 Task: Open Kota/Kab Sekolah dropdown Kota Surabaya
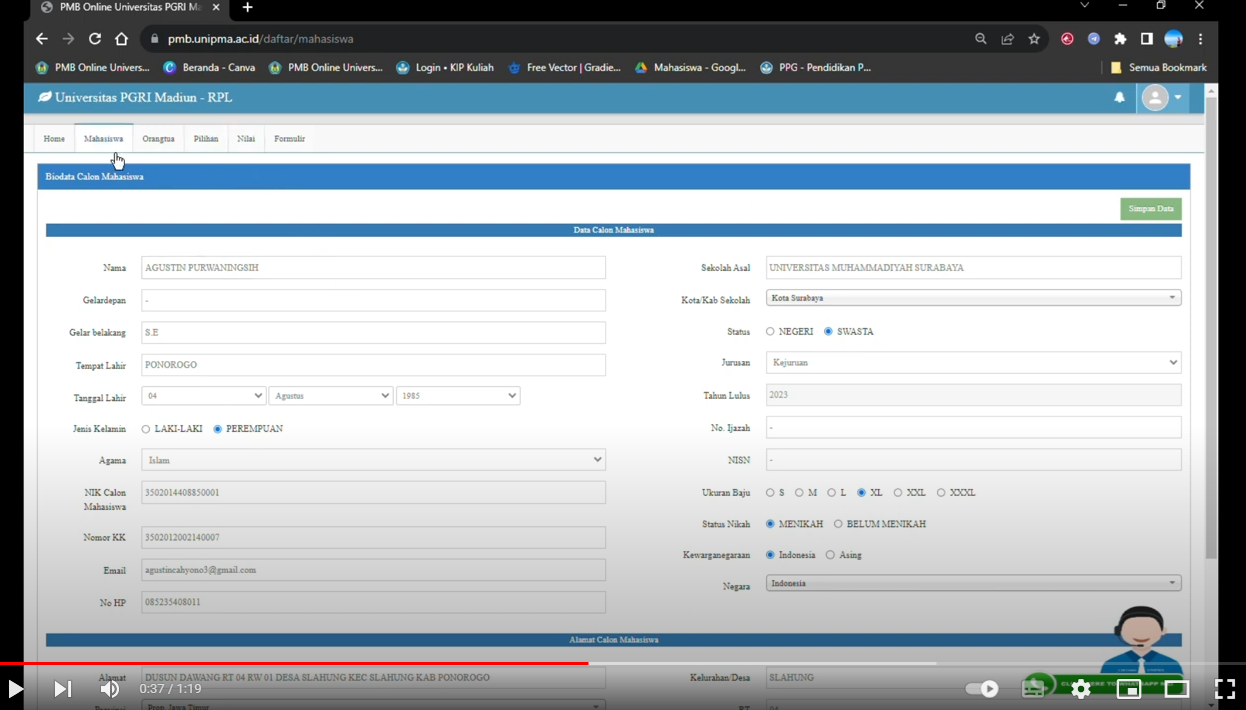coord(974,298)
